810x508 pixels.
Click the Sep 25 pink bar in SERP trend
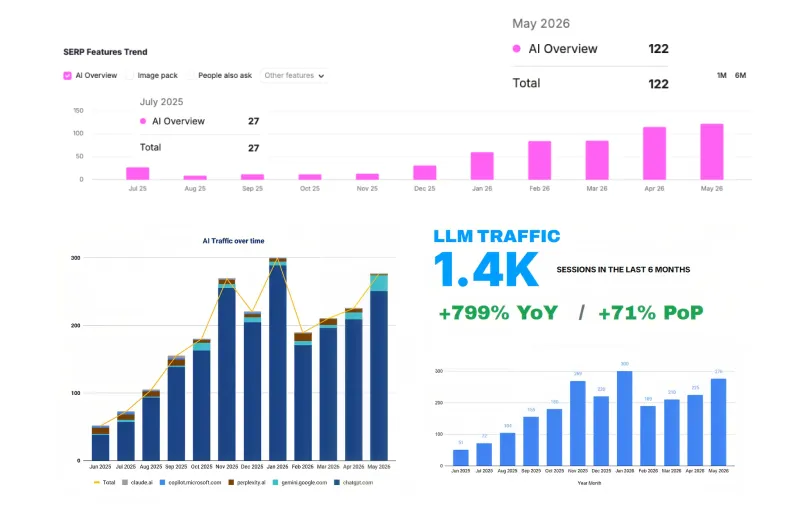(252, 177)
